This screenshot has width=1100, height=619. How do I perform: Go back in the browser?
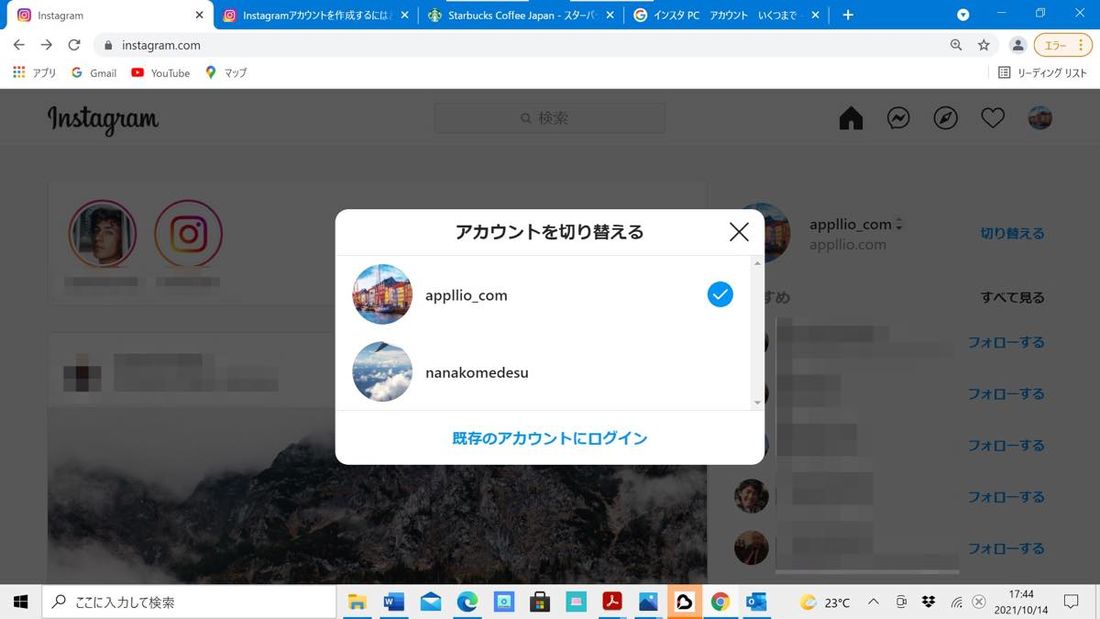click(19, 45)
